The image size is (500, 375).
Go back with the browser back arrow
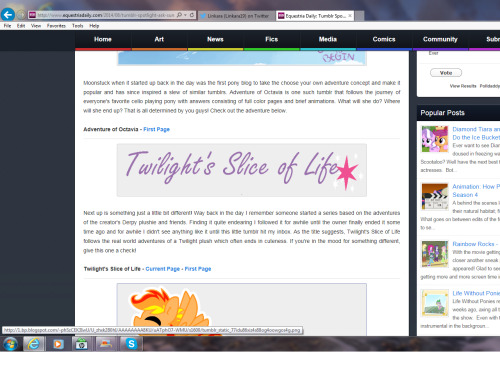coord(8,15)
